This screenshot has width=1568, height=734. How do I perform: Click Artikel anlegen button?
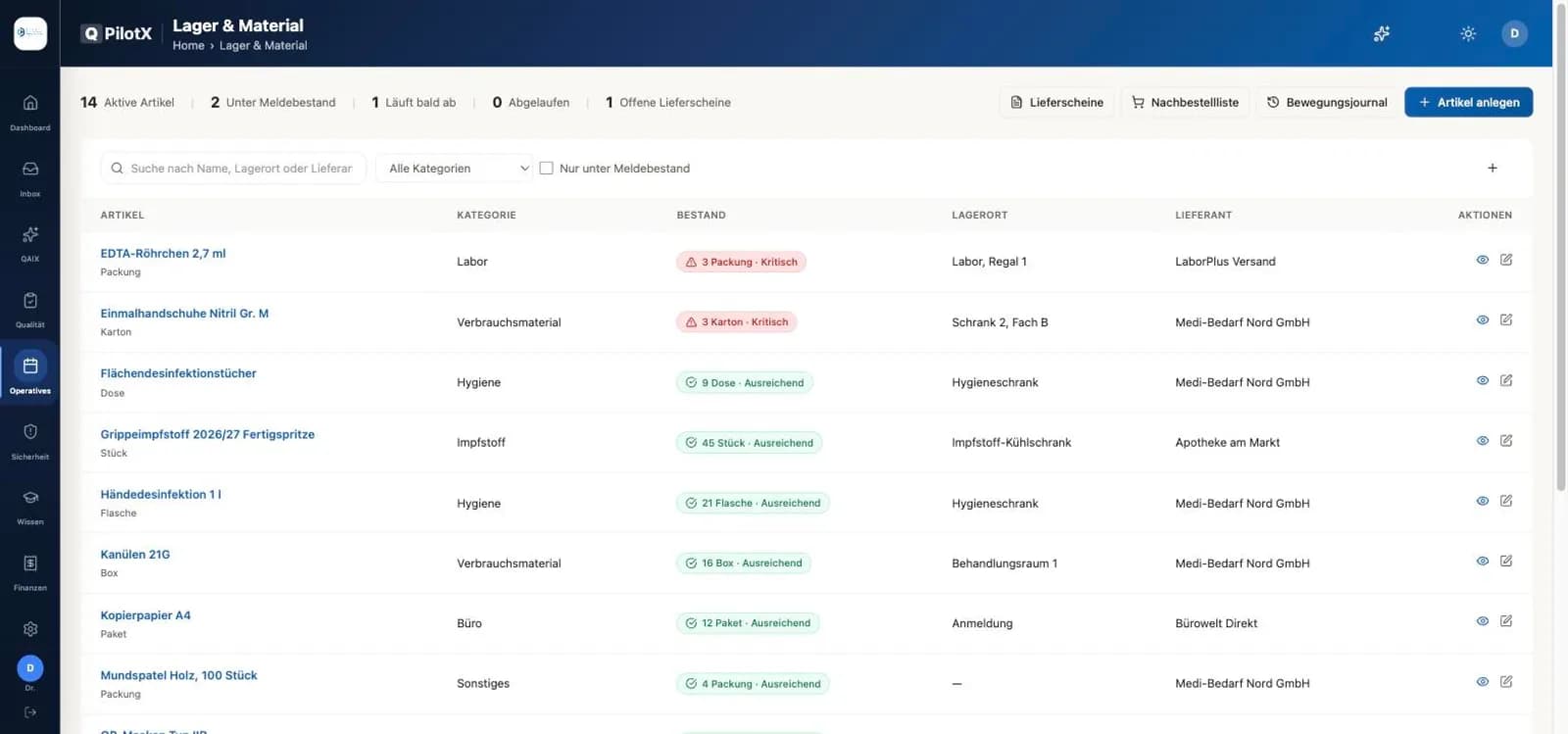pos(1468,102)
